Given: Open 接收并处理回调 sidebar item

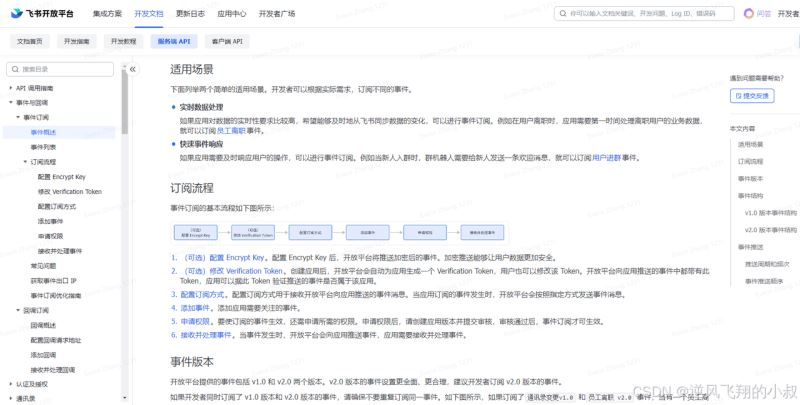Looking at the screenshot, I should pyautogui.click(x=53, y=369).
